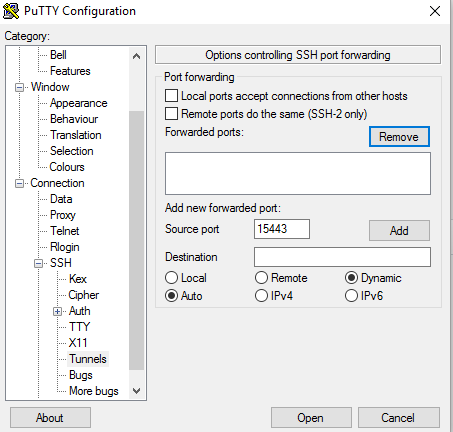Collapse the Window tree node

[x=20, y=87]
